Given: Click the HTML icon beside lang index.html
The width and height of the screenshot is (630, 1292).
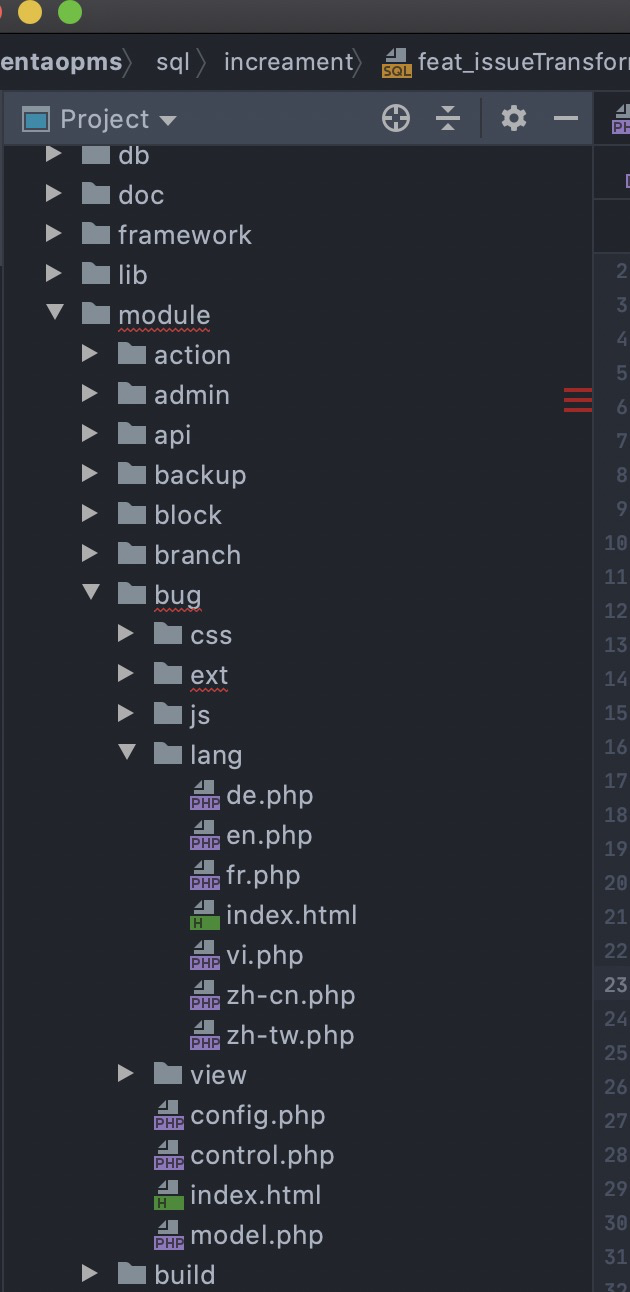Looking at the screenshot, I should coord(205,916).
